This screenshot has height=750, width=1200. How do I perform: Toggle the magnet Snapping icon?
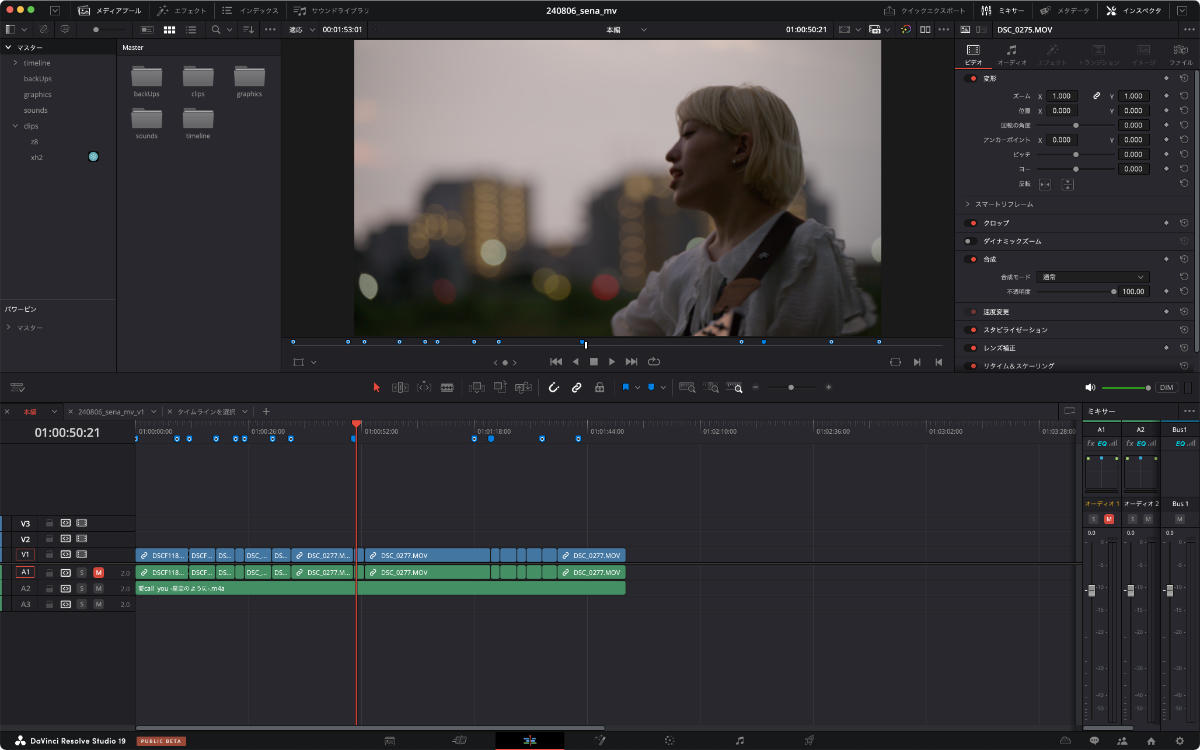pyautogui.click(x=553, y=387)
